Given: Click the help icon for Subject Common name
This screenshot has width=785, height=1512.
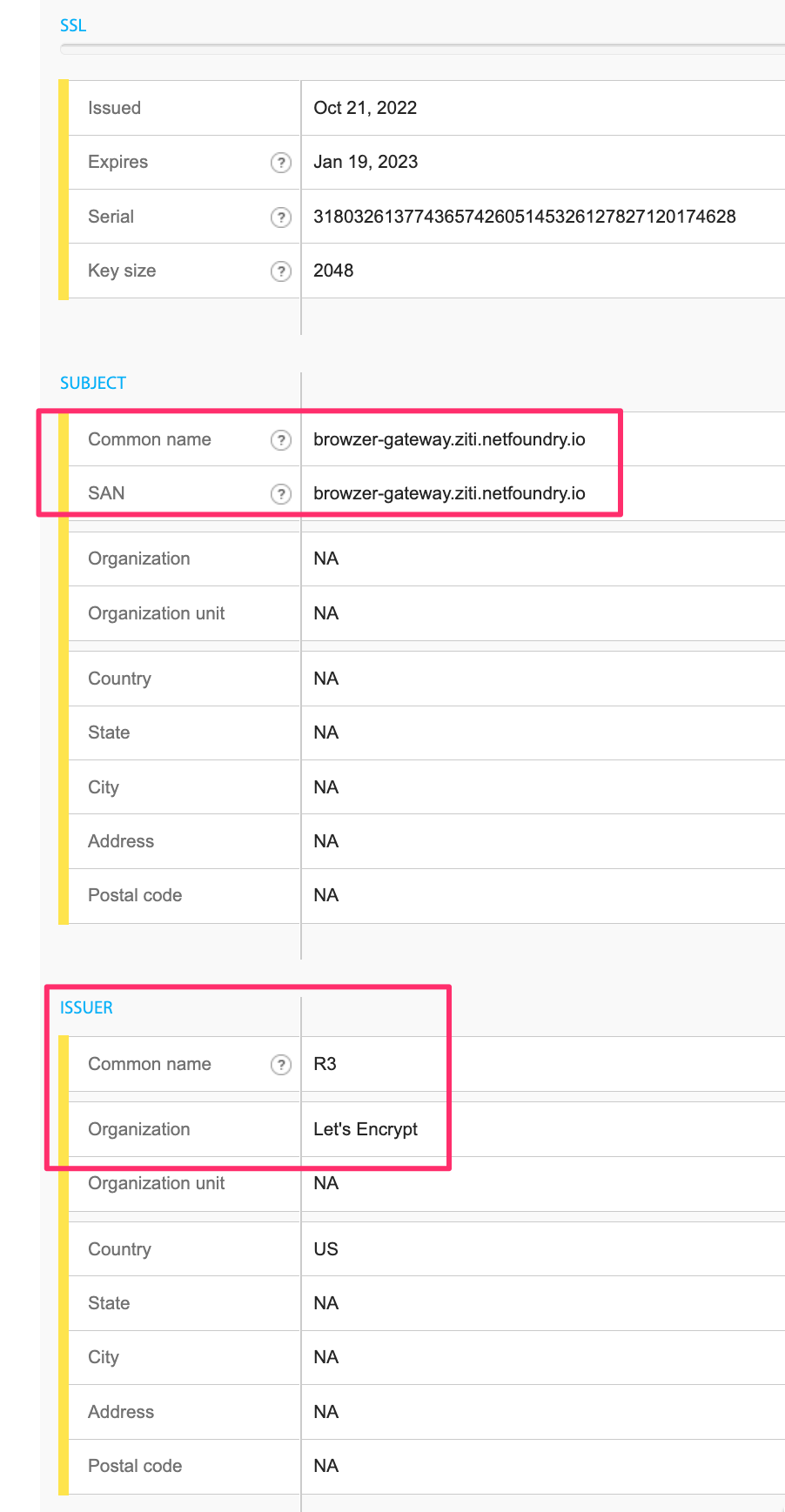Looking at the screenshot, I should (x=280, y=440).
